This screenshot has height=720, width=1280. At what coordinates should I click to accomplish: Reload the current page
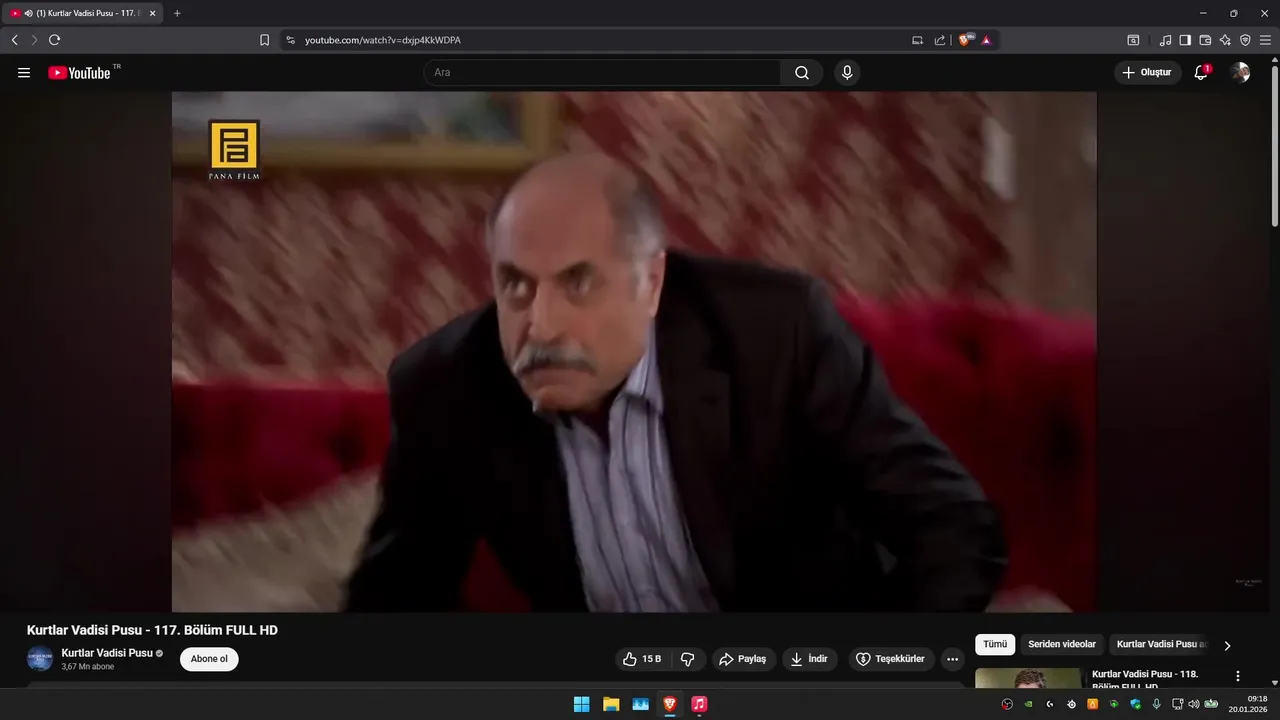[x=54, y=40]
